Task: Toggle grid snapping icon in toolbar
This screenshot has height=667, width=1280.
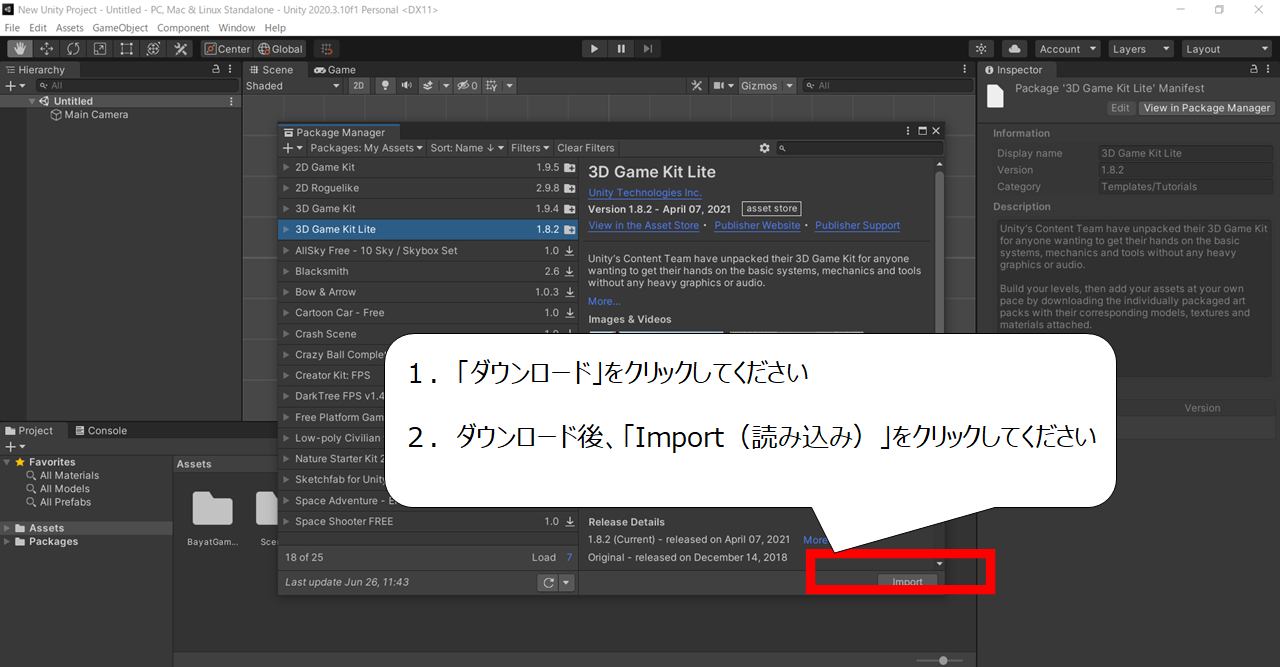Action: click(326, 48)
